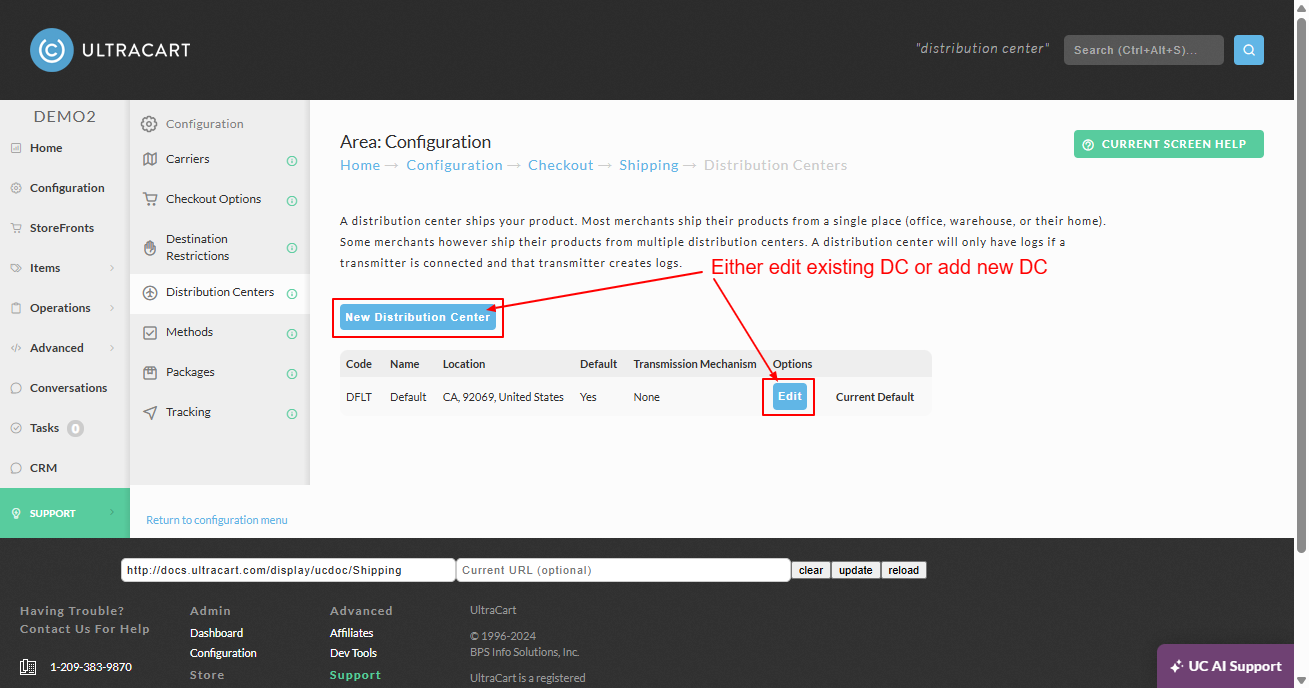Click the Packages box icon

coord(150,372)
